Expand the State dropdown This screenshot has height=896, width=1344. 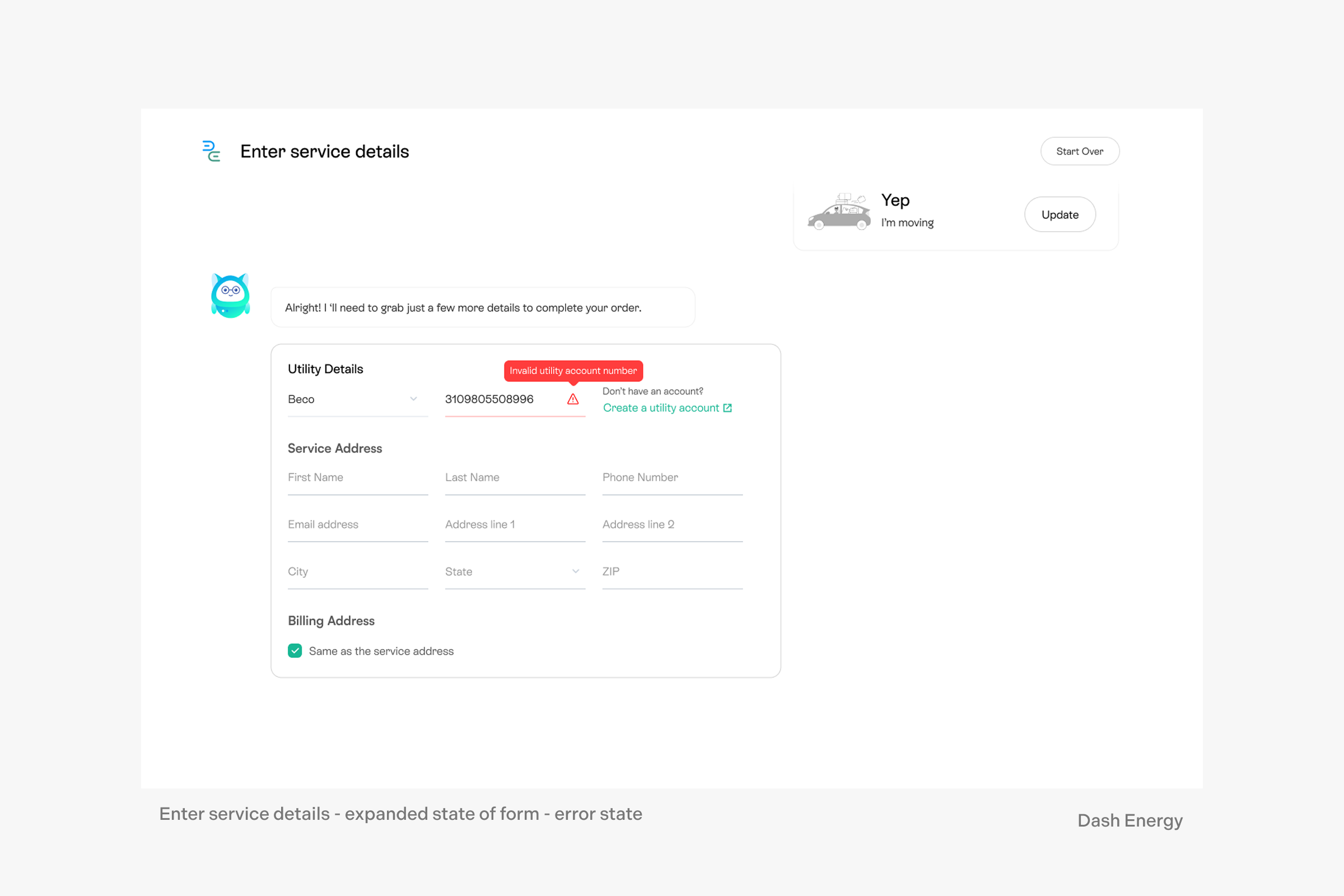(514, 571)
